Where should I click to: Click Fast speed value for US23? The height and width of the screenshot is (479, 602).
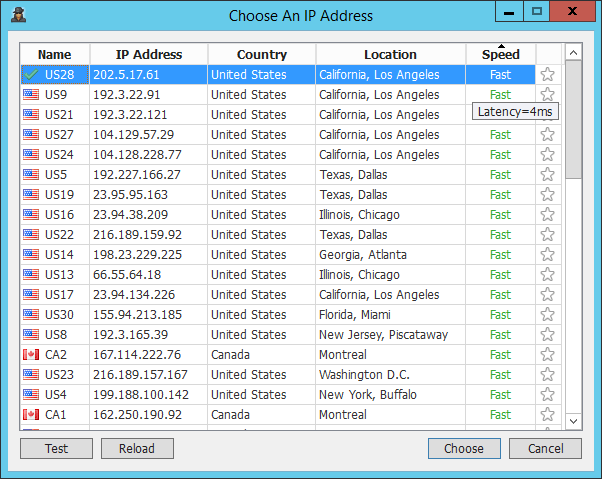click(x=501, y=374)
